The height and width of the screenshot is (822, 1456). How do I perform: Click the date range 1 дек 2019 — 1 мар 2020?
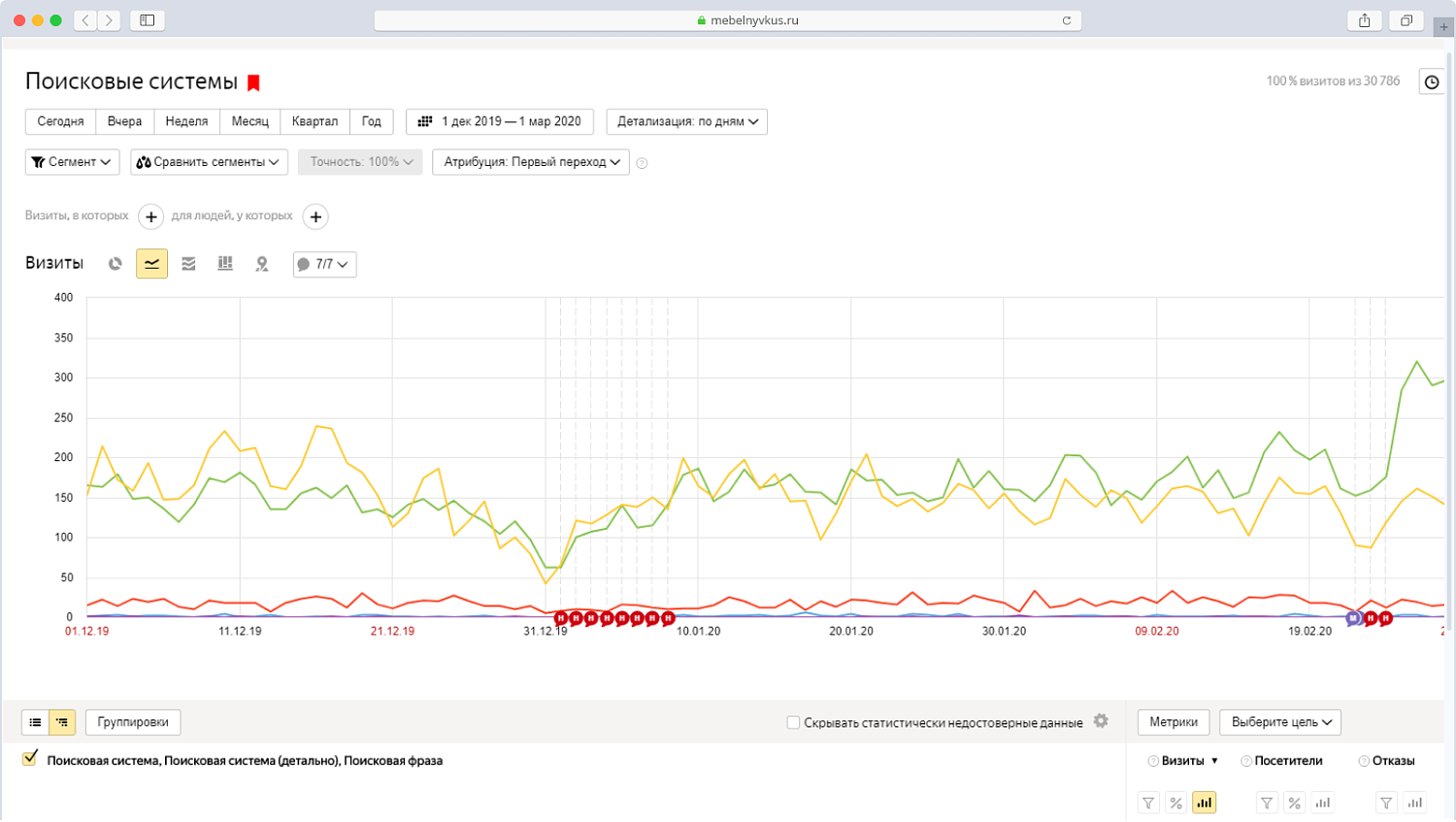click(x=501, y=121)
